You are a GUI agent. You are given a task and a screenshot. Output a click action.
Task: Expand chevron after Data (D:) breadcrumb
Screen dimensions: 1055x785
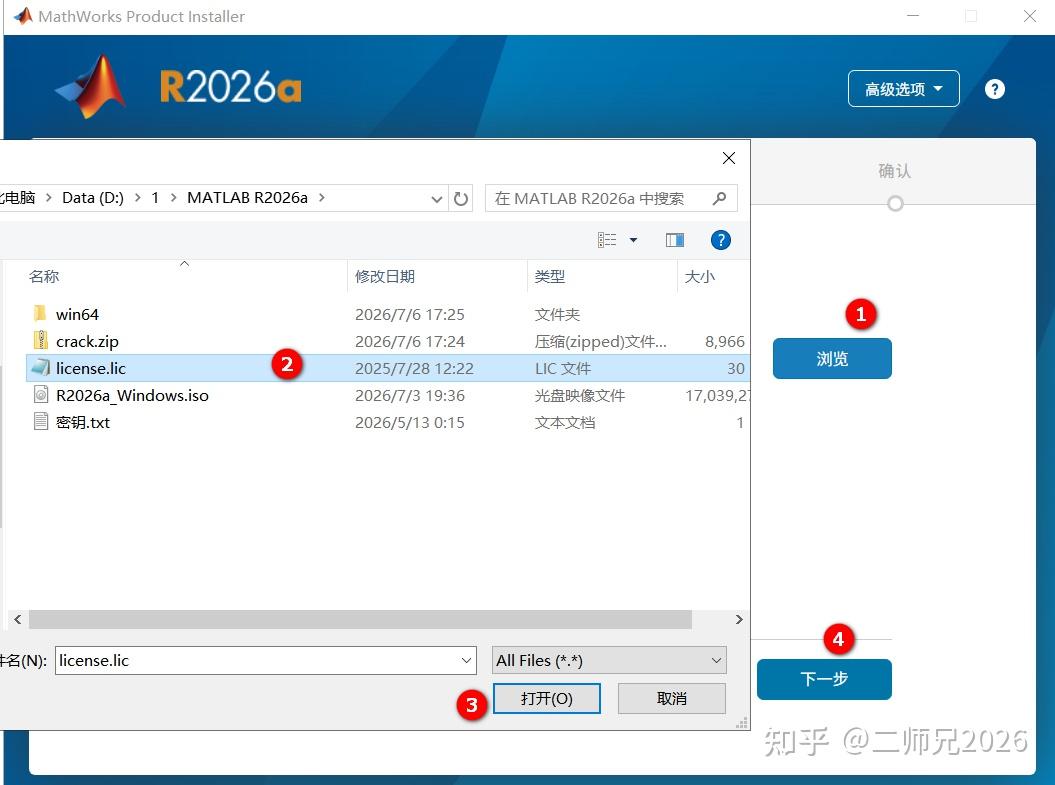click(x=137, y=198)
